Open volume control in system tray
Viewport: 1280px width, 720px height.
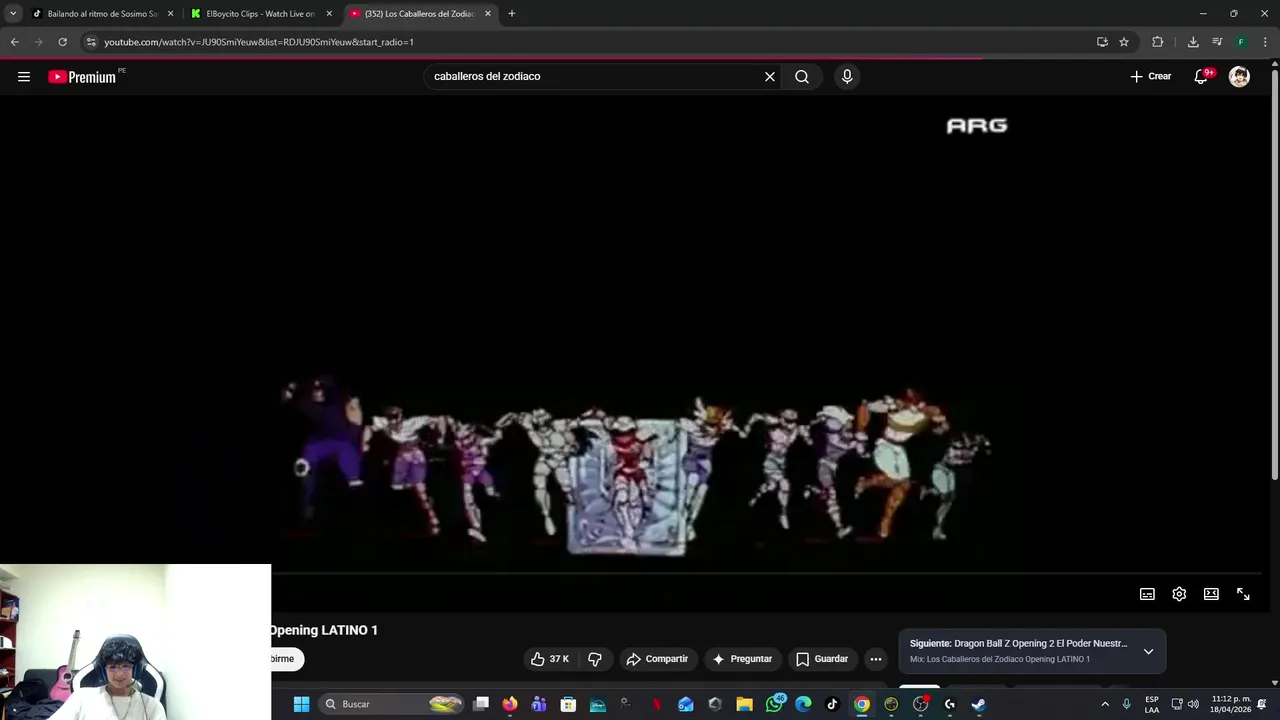point(1193,704)
